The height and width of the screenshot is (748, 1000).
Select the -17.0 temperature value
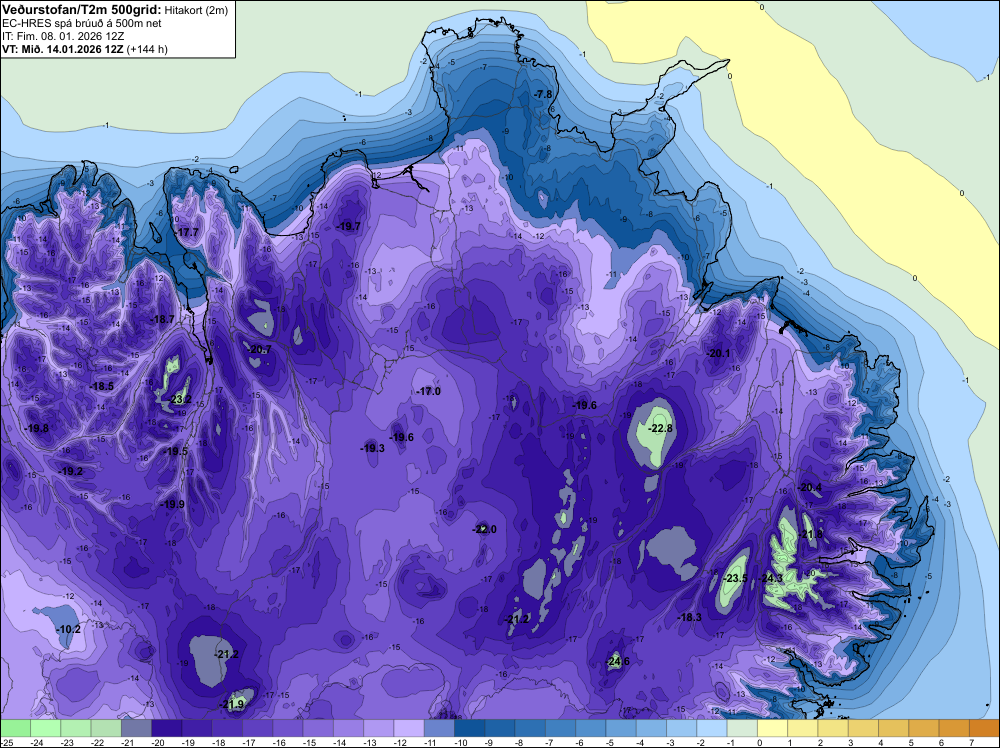point(428,392)
